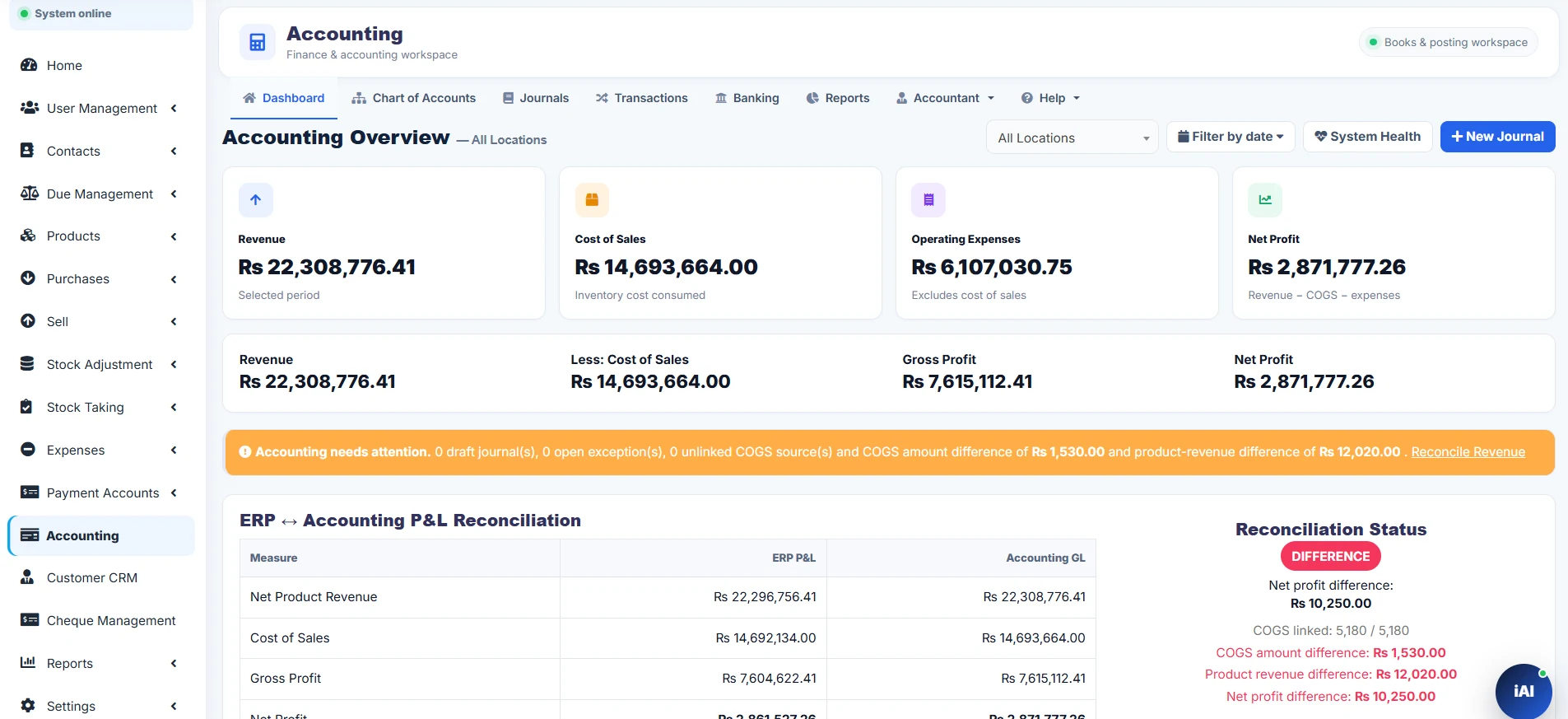Click the Stock Taking clipboard icon
The width and height of the screenshot is (1568, 719).
(26, 407)
